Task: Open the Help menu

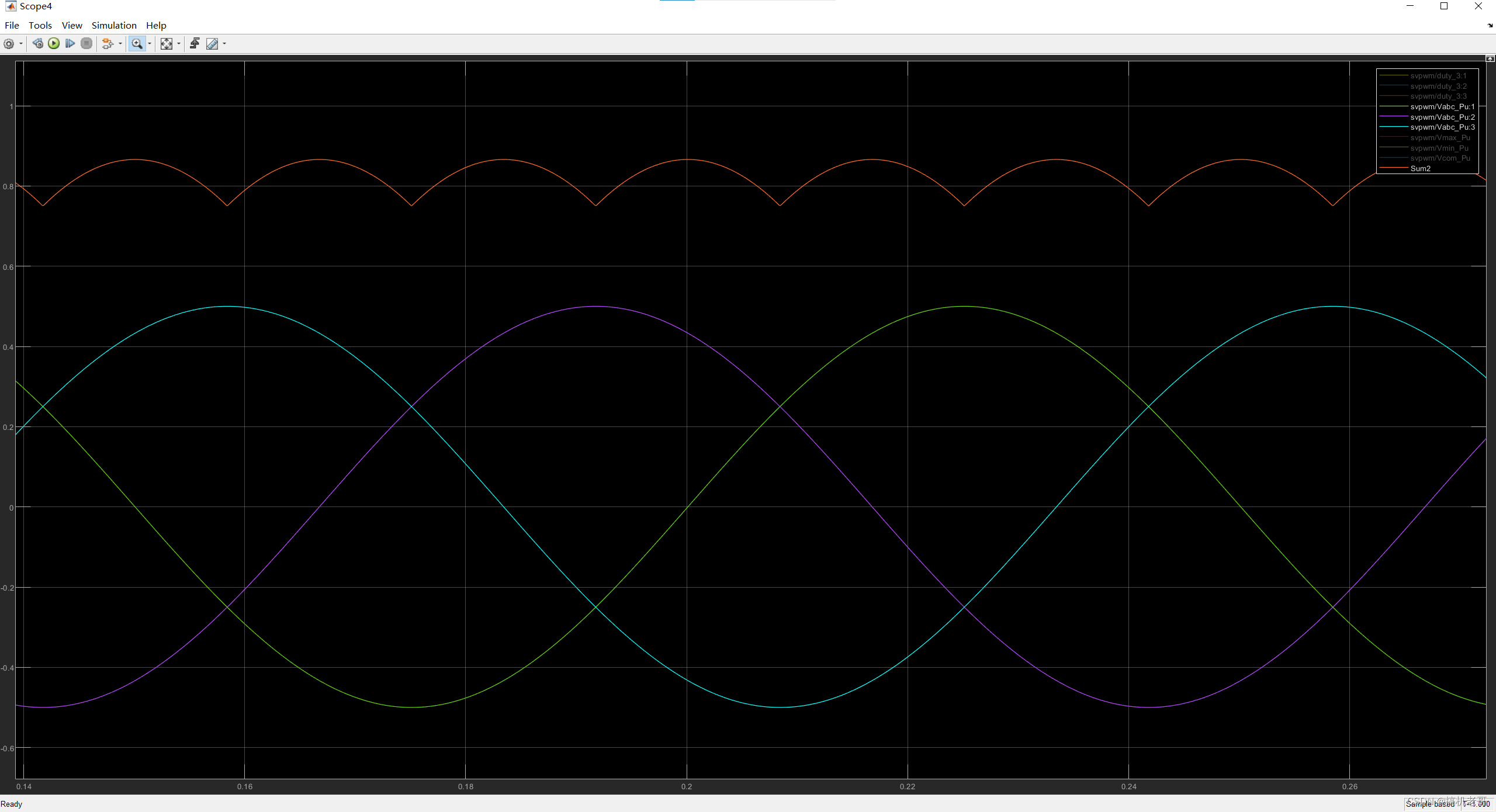Action: point(156,25)
